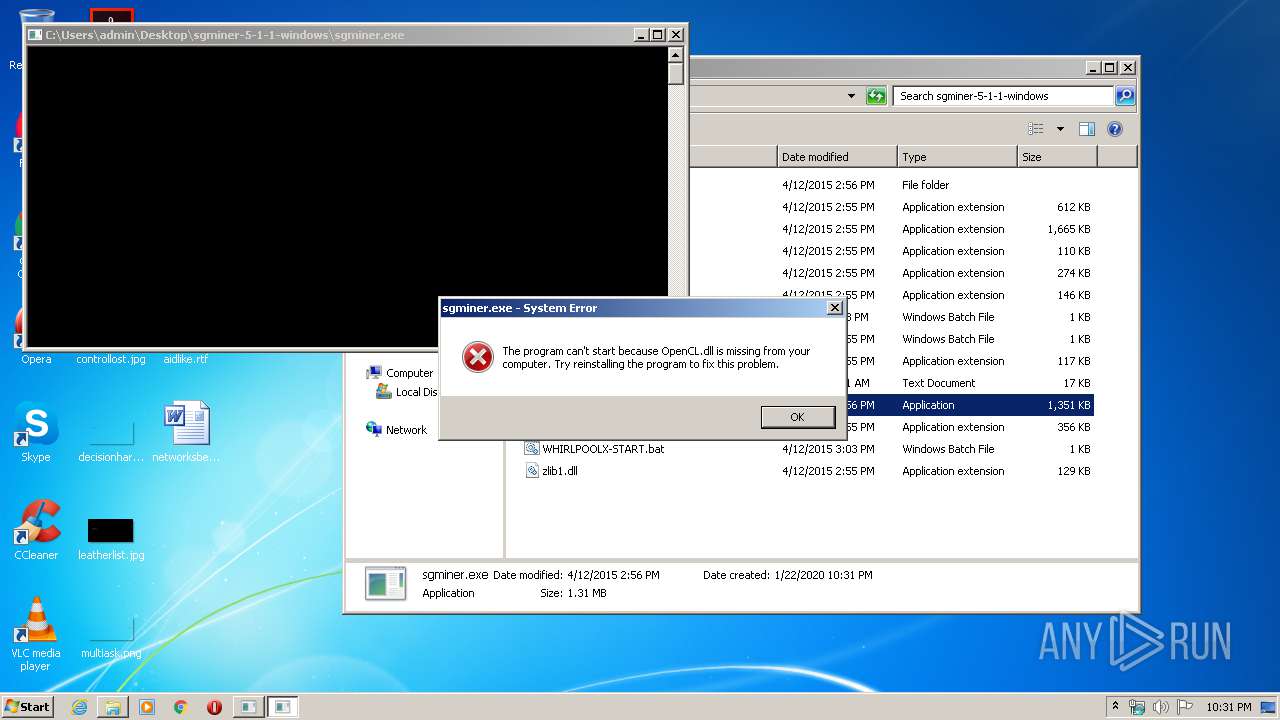Focus the Search sgminer-5-1-1-windows field
This screenshot has height=720, width=1280.
(x=1003, y=96)
